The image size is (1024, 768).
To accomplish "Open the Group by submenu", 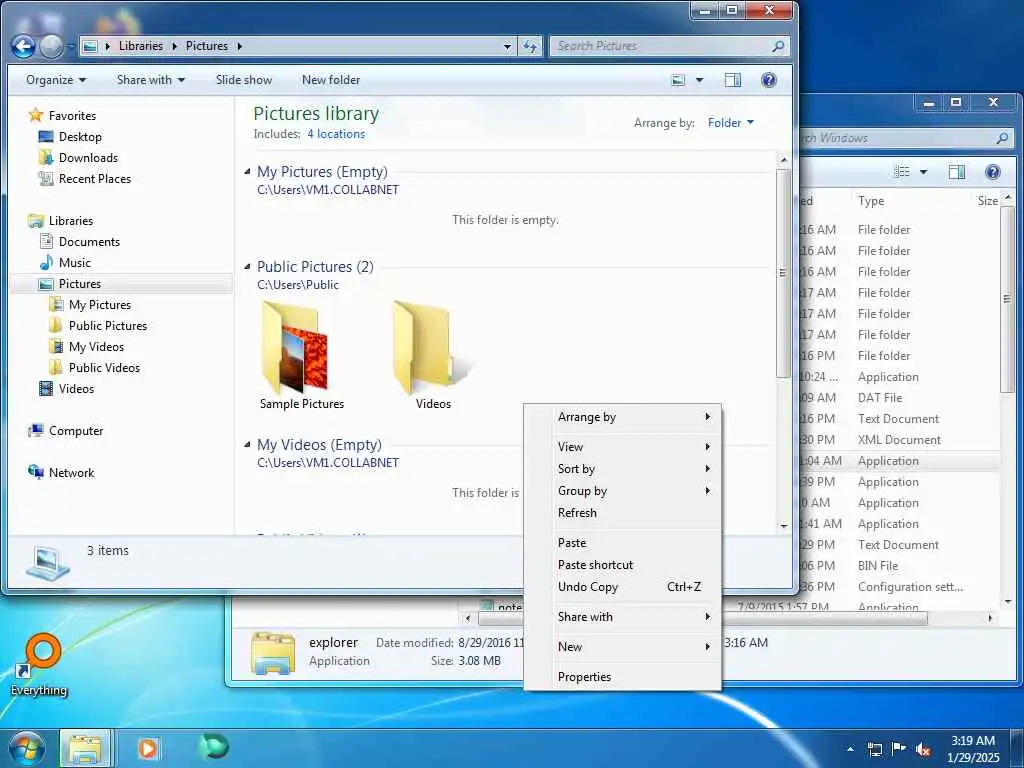I will click(x=622, y=490).
